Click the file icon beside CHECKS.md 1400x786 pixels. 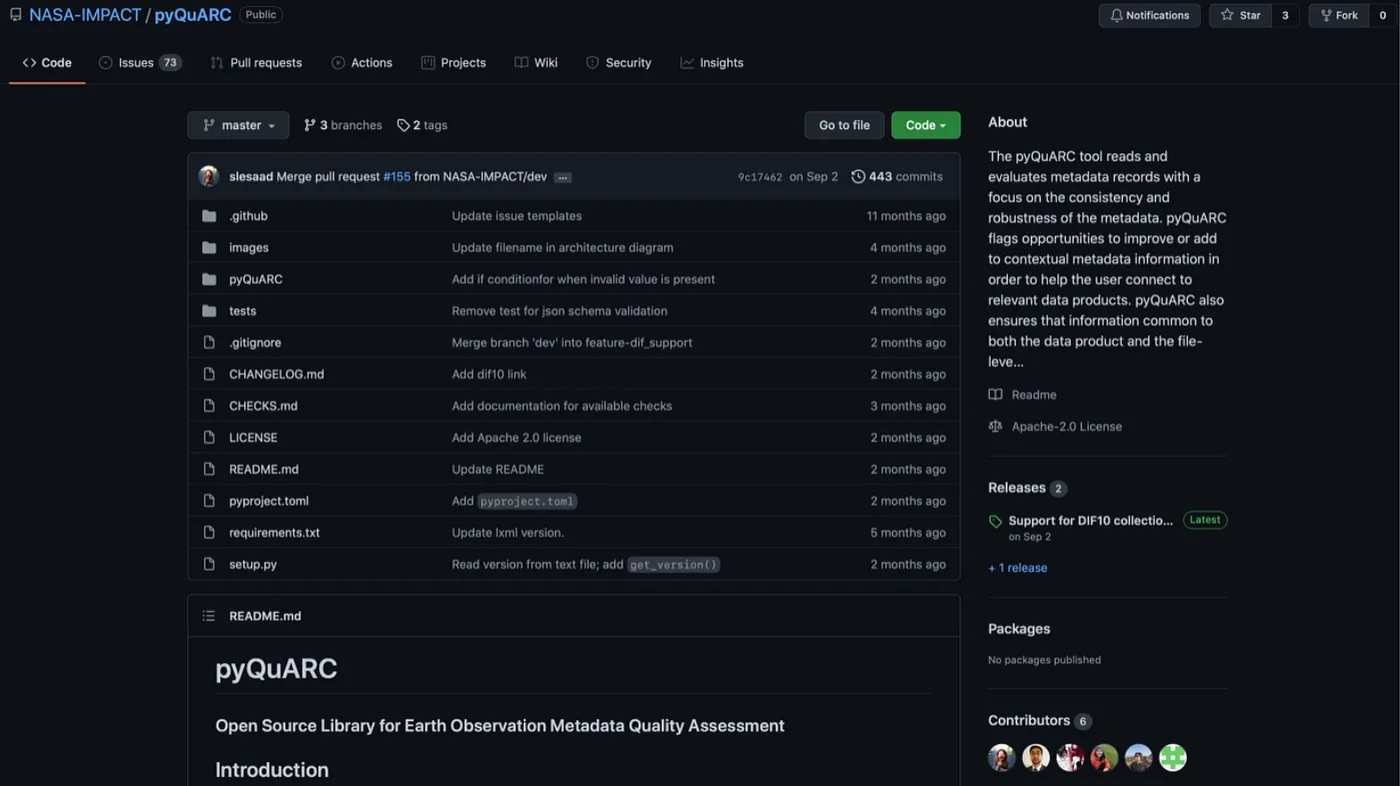point(209,406)
